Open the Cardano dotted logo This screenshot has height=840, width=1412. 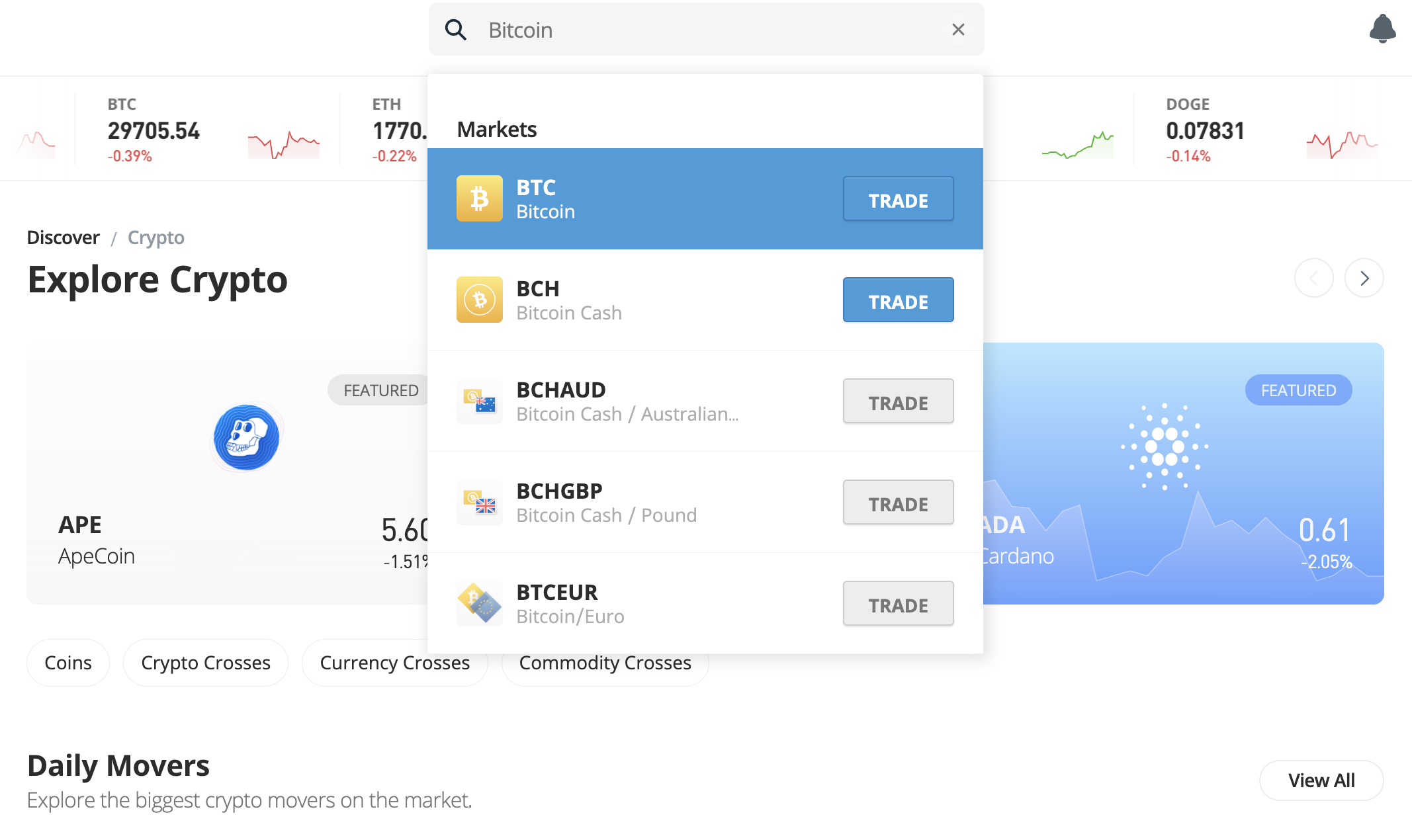coord(1165,446)
